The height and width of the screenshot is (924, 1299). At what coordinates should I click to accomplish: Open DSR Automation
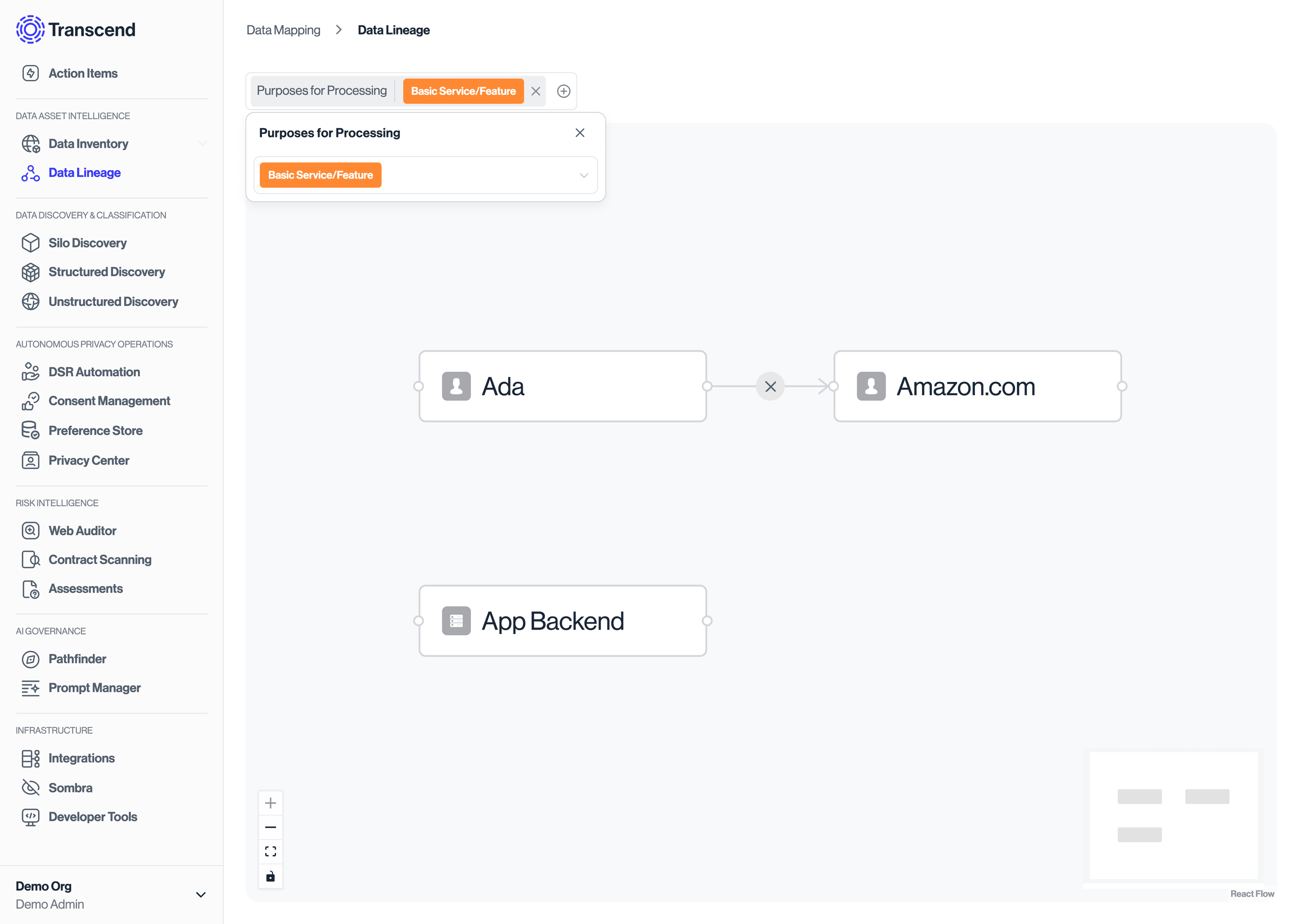pos(94,371)
